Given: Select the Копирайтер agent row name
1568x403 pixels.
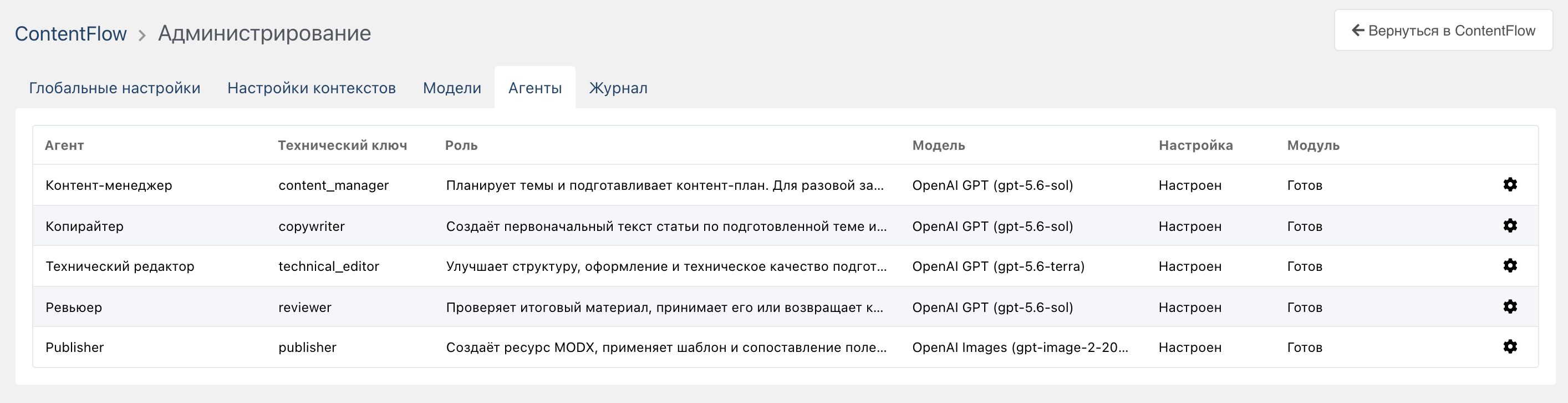Looking at the screenshot, I should pyautogui.click(x=85, y=226).
